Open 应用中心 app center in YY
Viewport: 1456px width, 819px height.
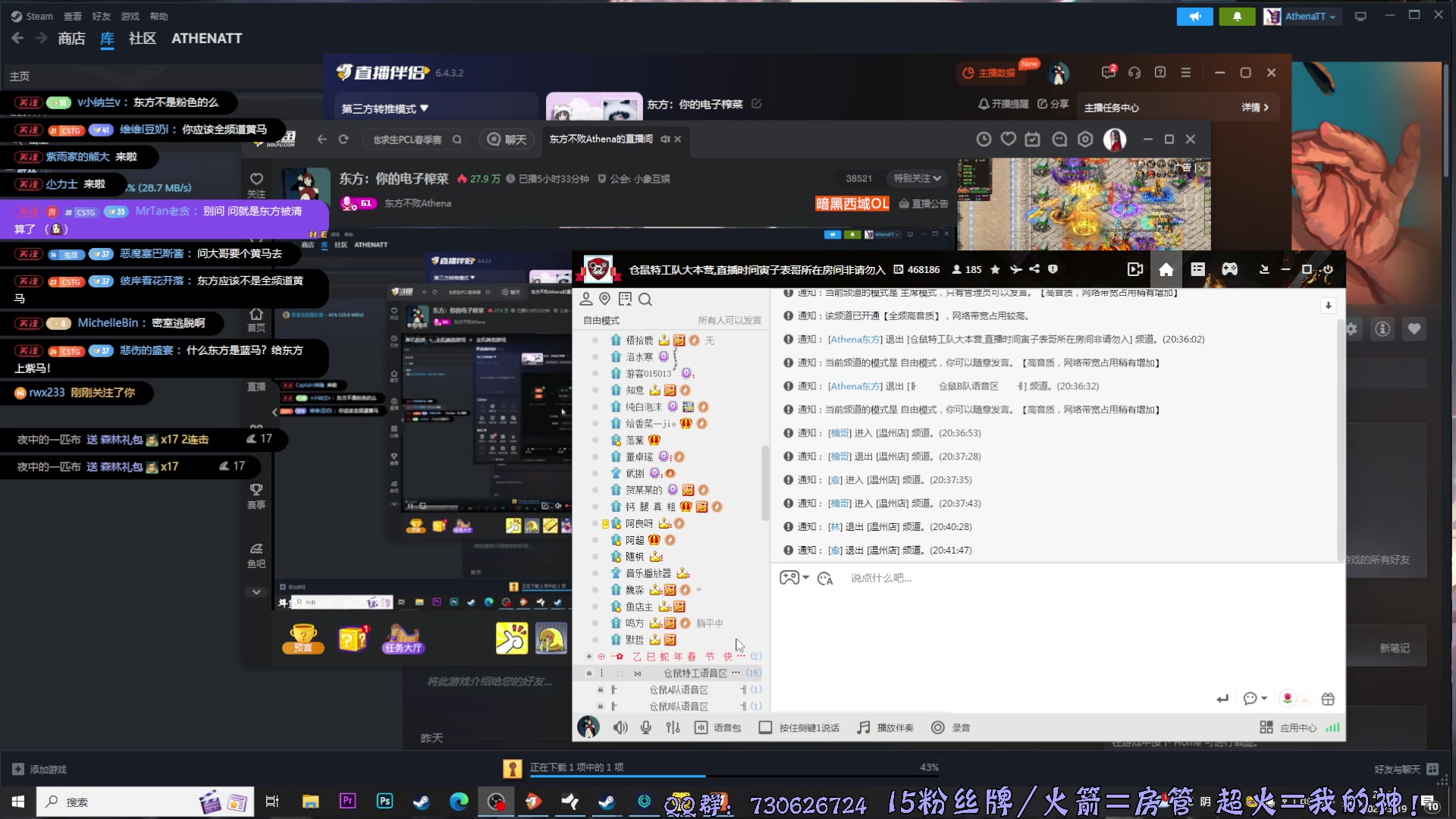[1288, 727]
